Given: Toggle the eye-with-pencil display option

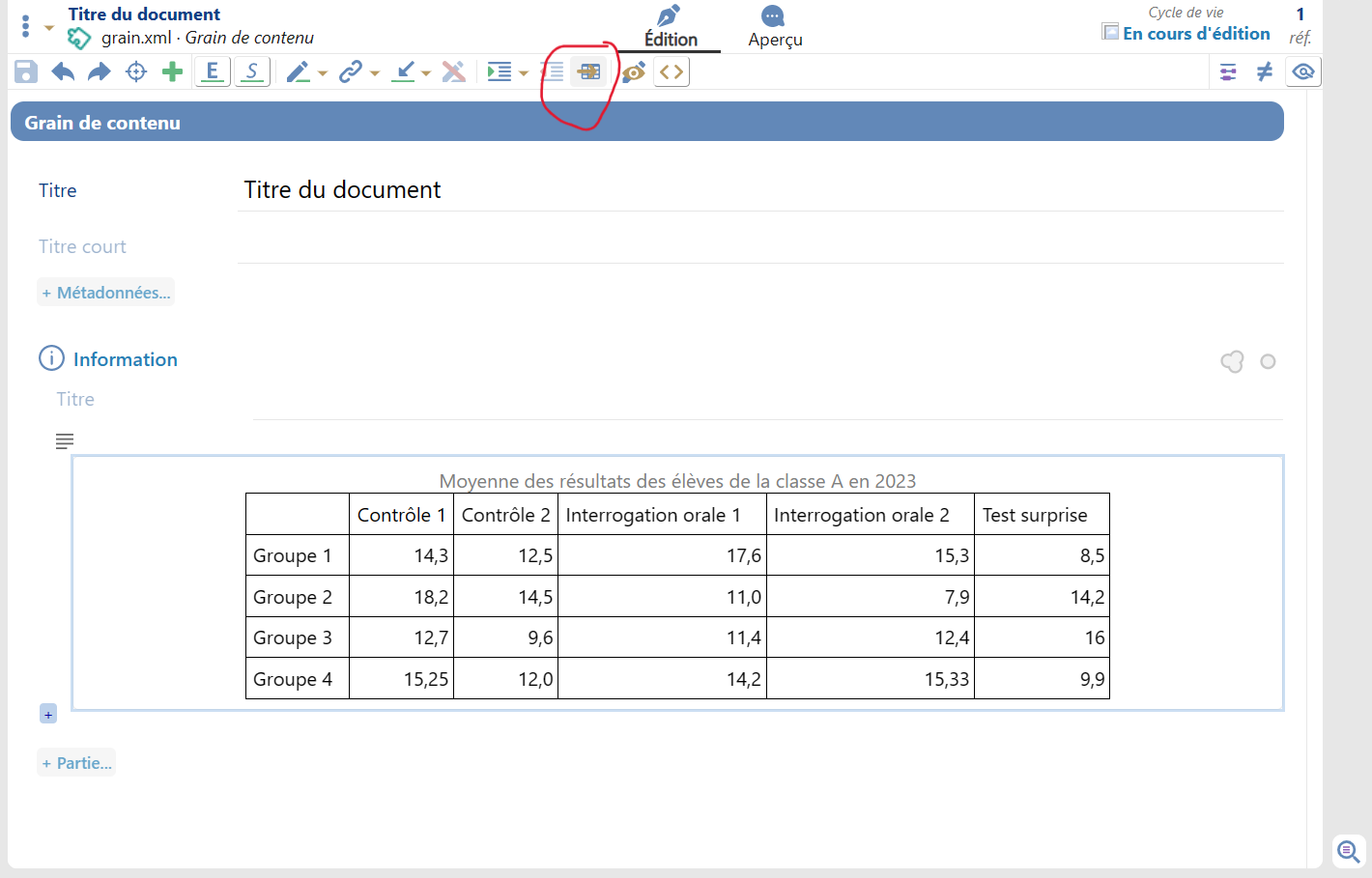Looking at the screenshot, I should click(x=633, y=71).
